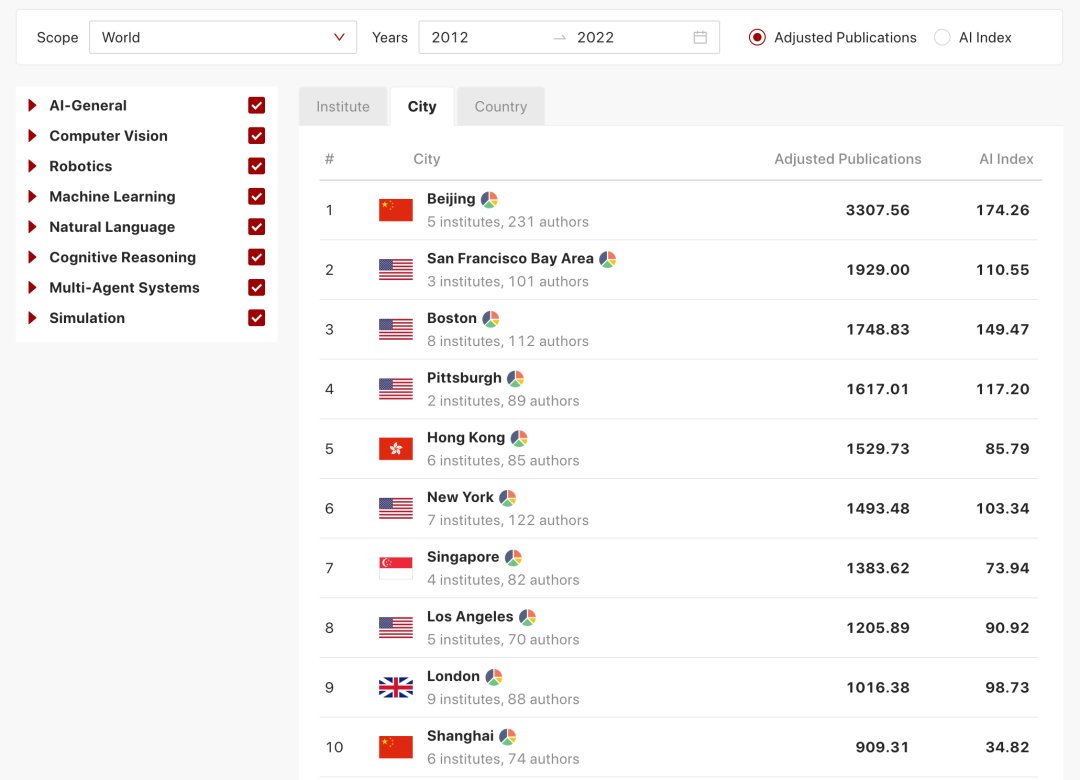Click the UK flag in the London row
The height and width of the screenshot is (780, 1080).
396,688
